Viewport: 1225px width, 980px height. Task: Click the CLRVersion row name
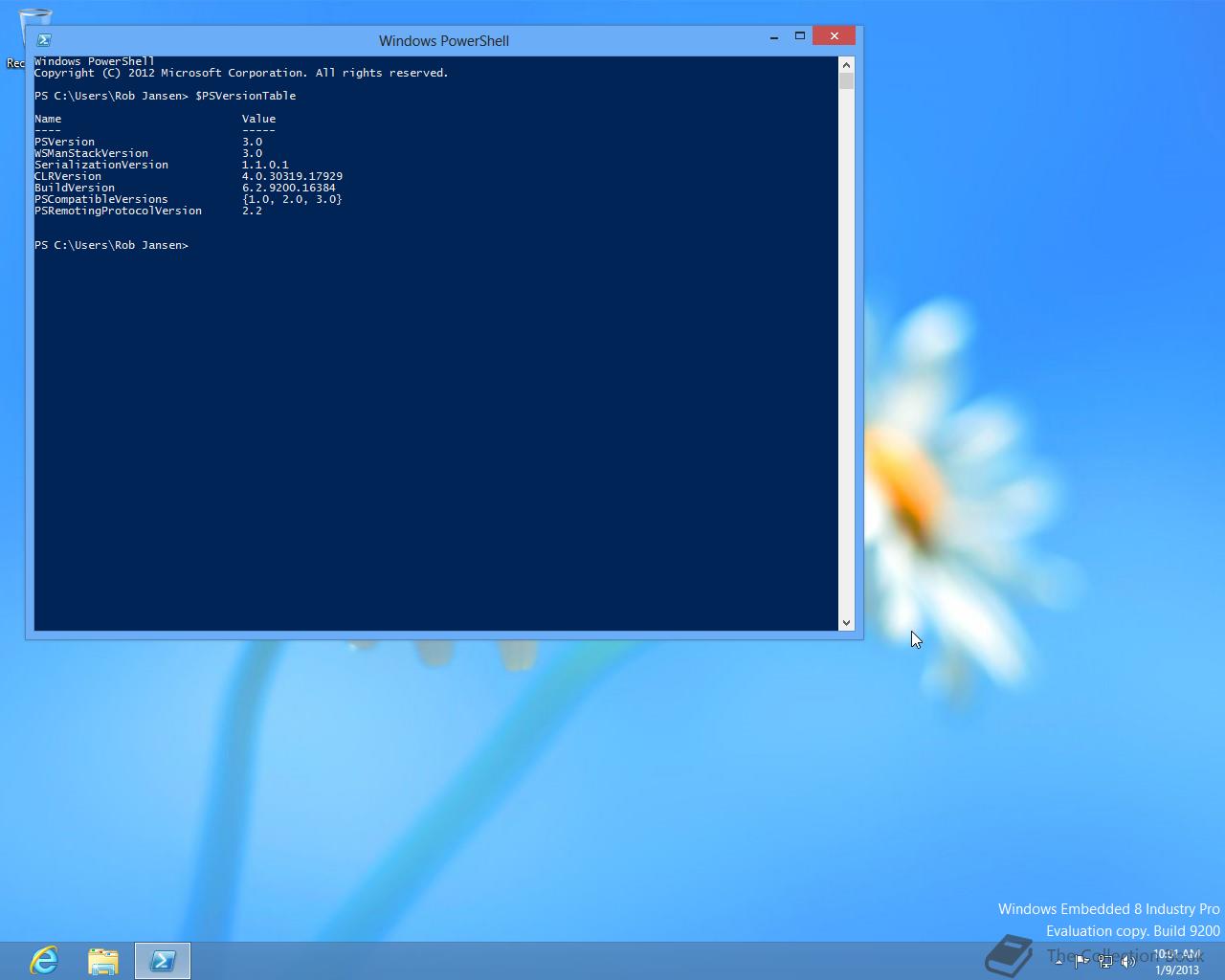coord(68,176)
